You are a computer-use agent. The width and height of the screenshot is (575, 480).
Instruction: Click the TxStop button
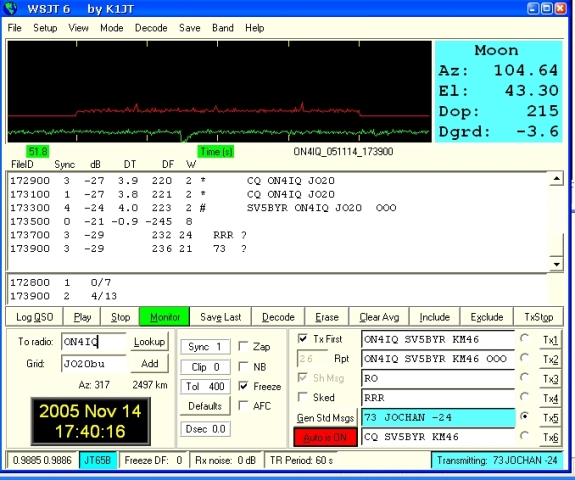[x=538, y=317]
